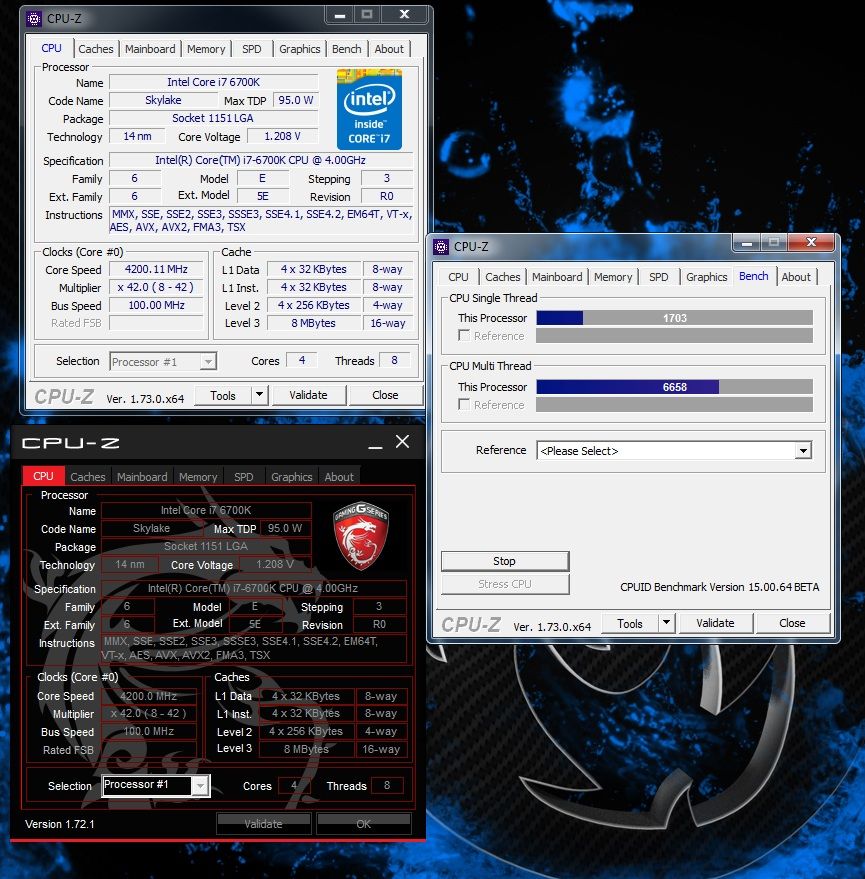Open About tab in top CPU-Z window
Viewport: 865px width, 879px height.
click(389, 49)
